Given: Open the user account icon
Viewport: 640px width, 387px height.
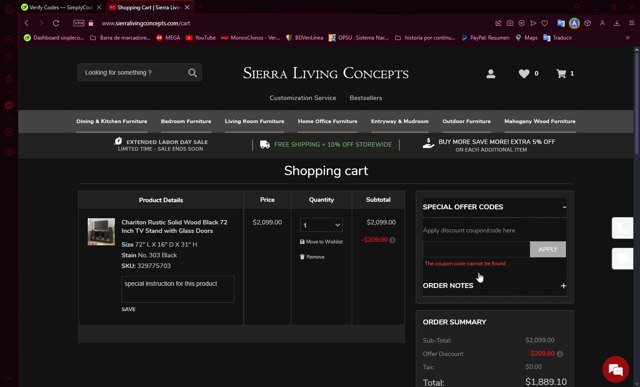Looking at the screenshot, I should coord(491,74).
